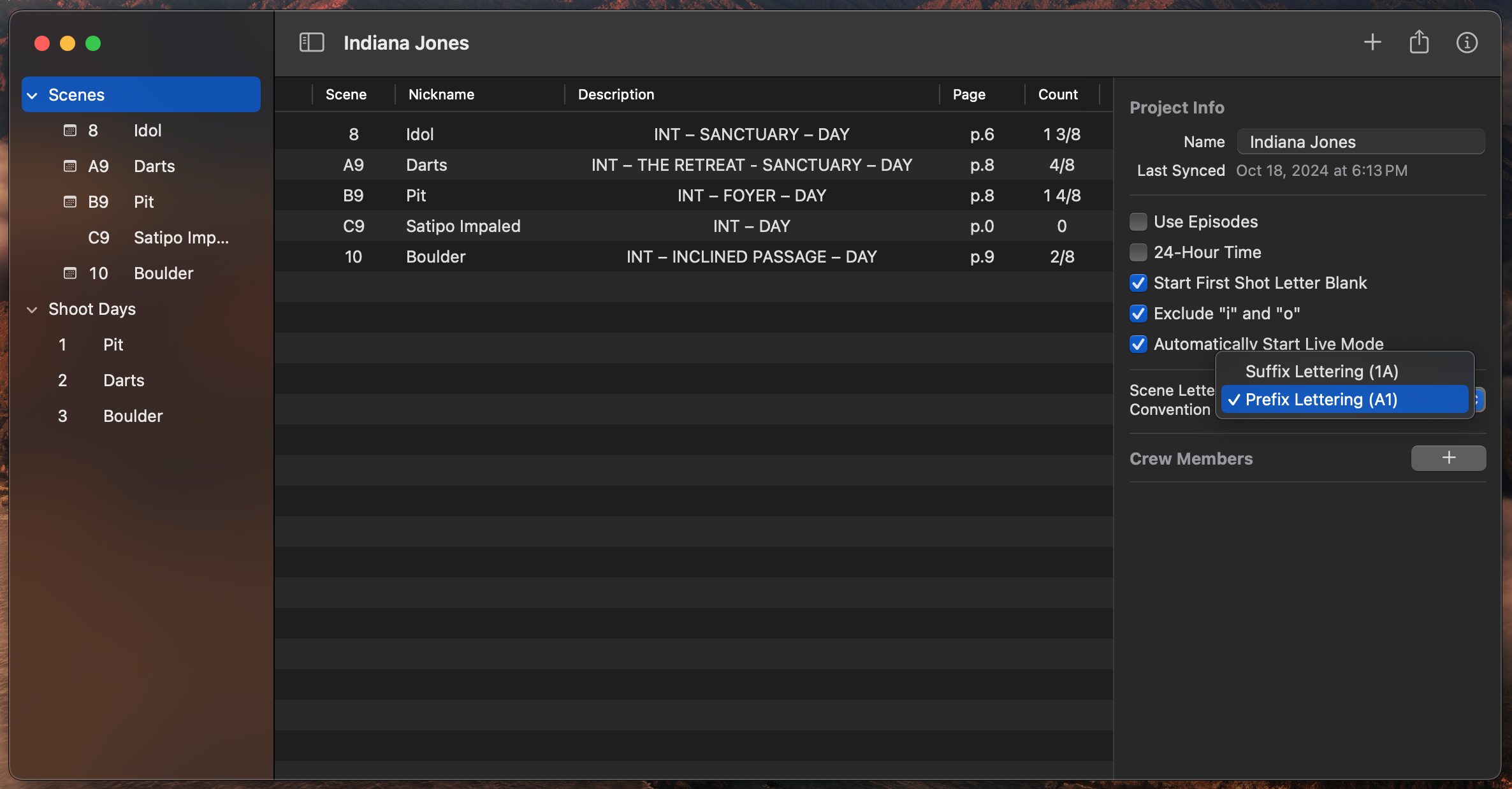Image resolution: width=1512 pixels, height=789 pixels.
Task: Enable 24-Hour Time checkbox
Action: point(1138,252)
